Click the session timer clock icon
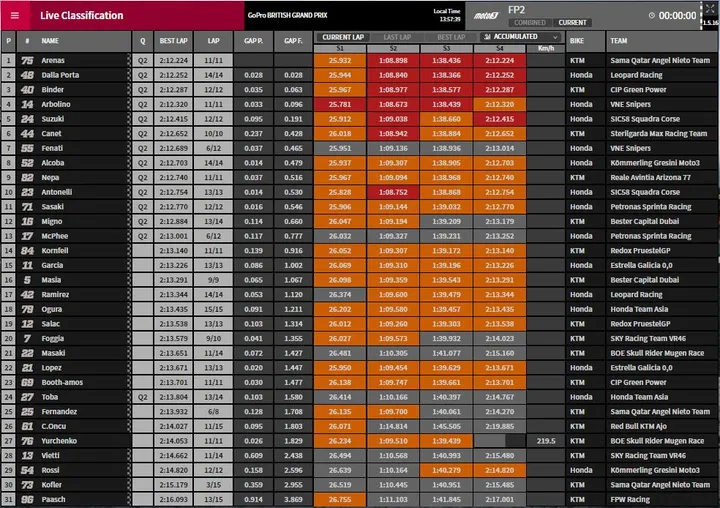Screen dimensions: 720x508 click(x=652, y=16)
